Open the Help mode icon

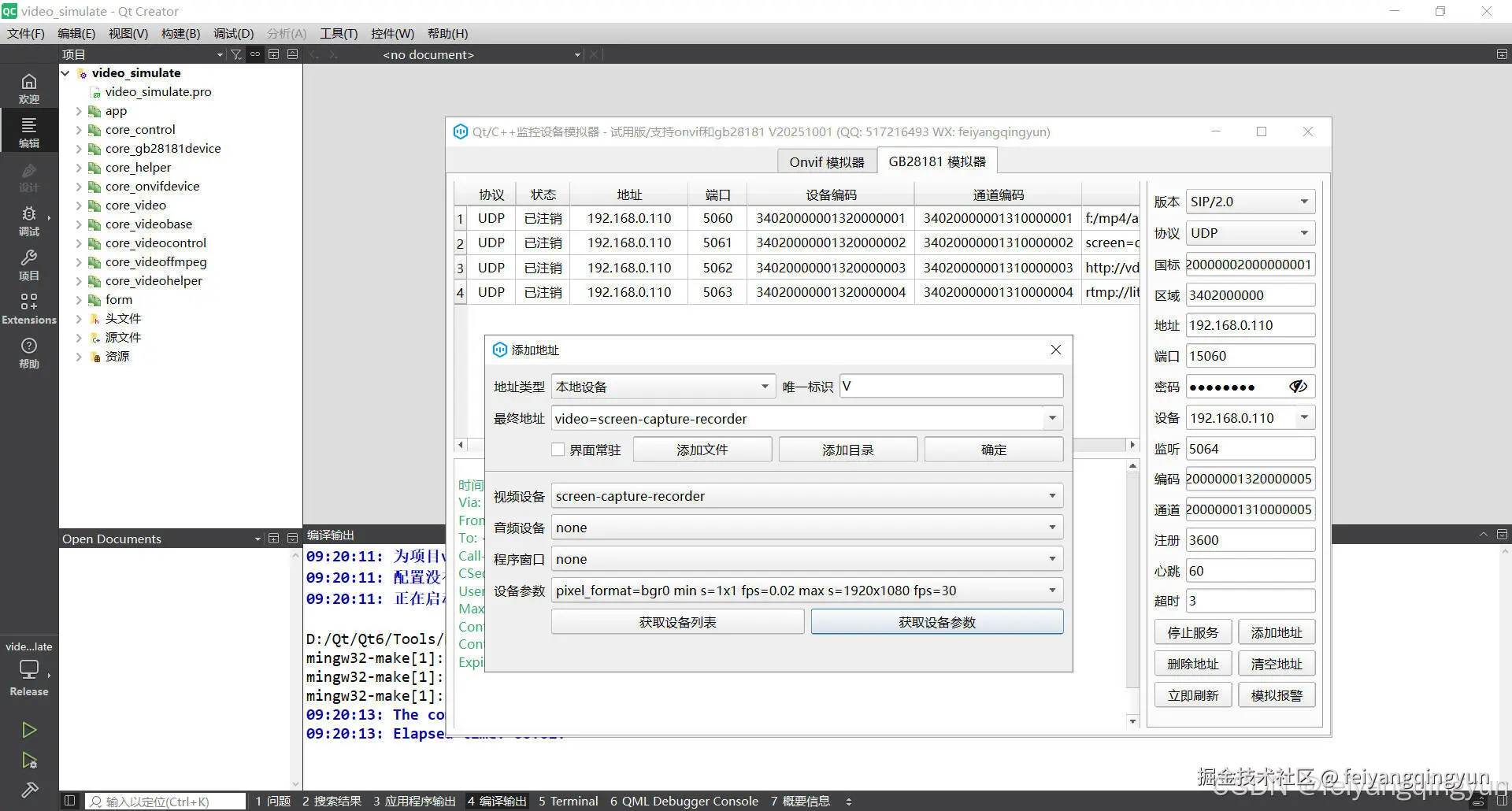click(28, 352)
